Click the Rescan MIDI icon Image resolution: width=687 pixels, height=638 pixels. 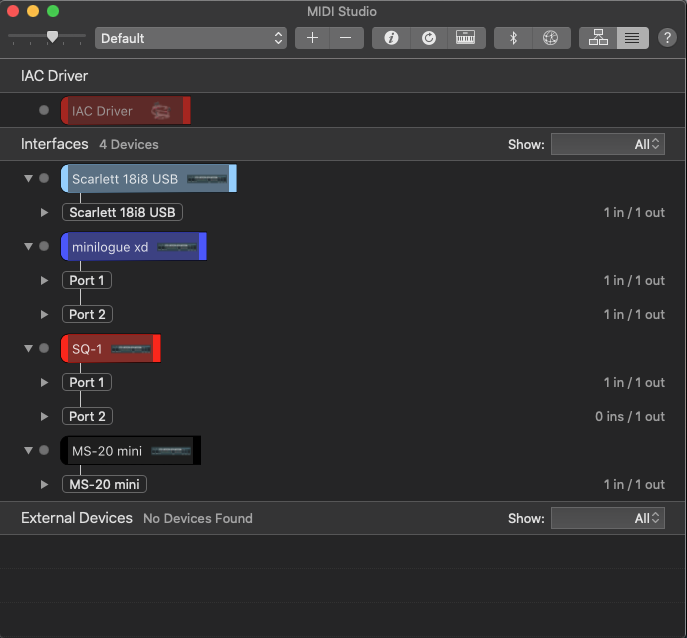(x=429, y=38)
